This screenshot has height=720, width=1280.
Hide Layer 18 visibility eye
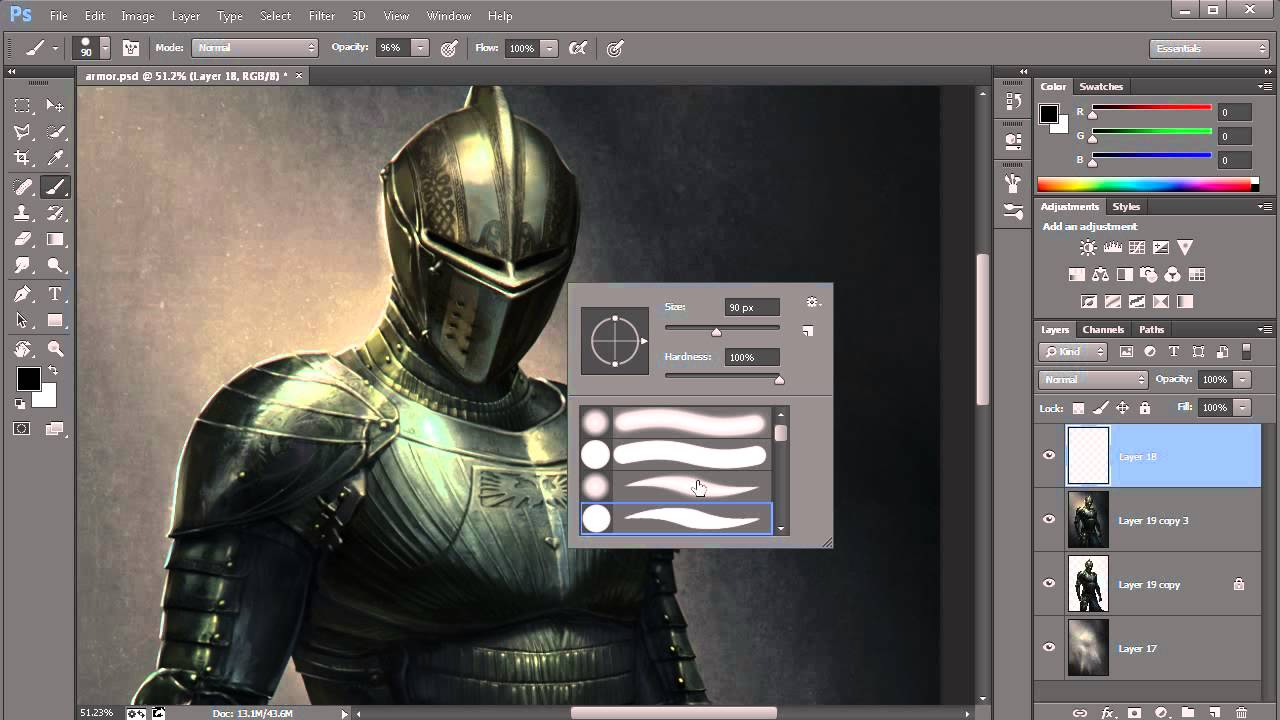1049,456
